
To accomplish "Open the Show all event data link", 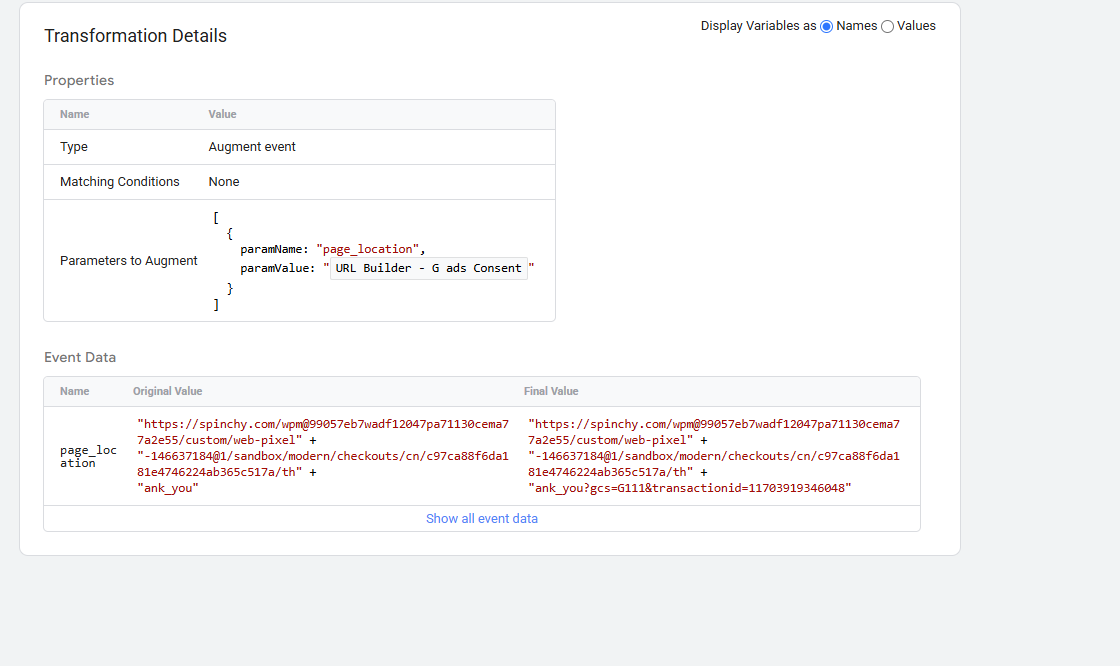I will point(481,519).
